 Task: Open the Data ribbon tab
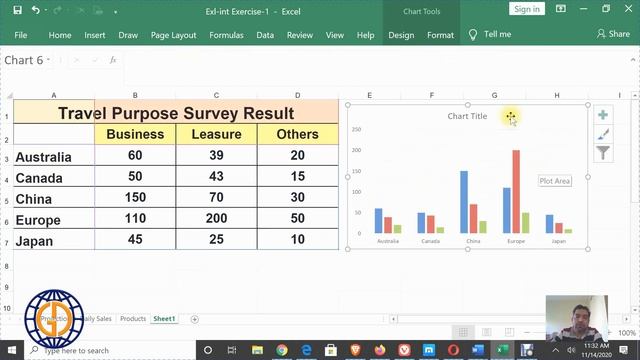[265, 36]
